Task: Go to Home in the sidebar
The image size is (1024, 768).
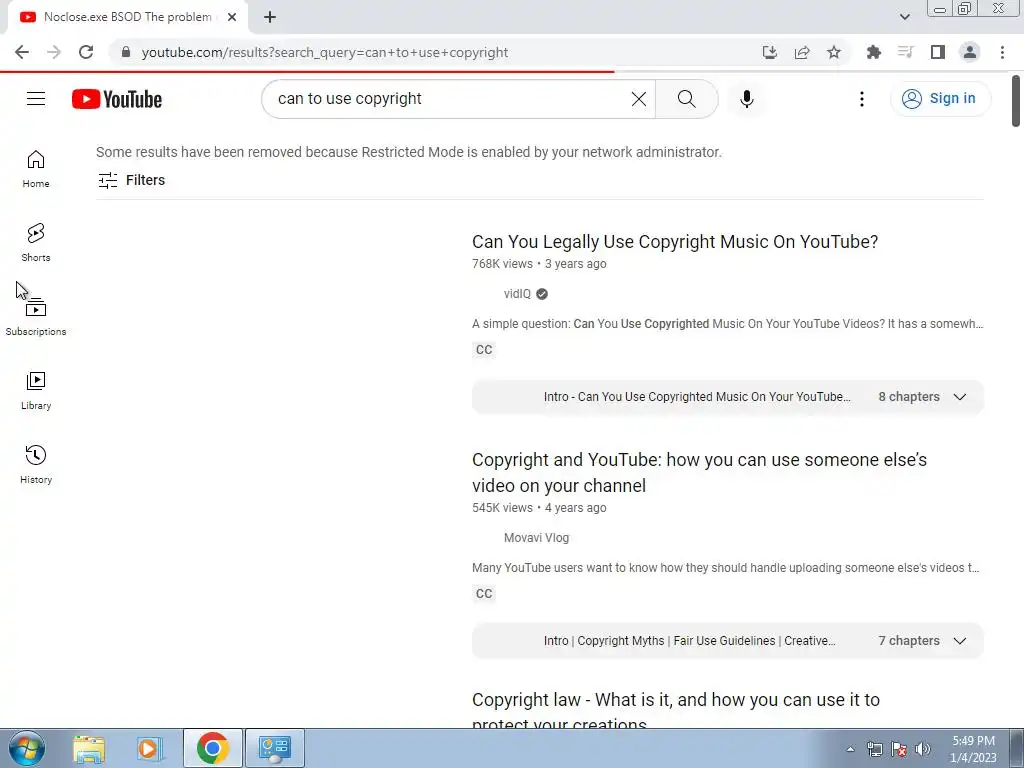Action: [36, 169]
